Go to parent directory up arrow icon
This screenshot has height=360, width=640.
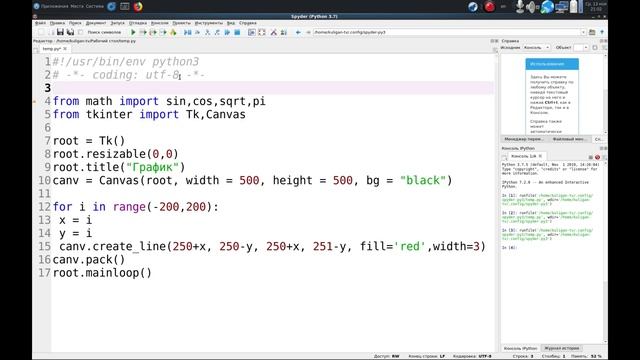pyautogui.click(x=602, y=32)
